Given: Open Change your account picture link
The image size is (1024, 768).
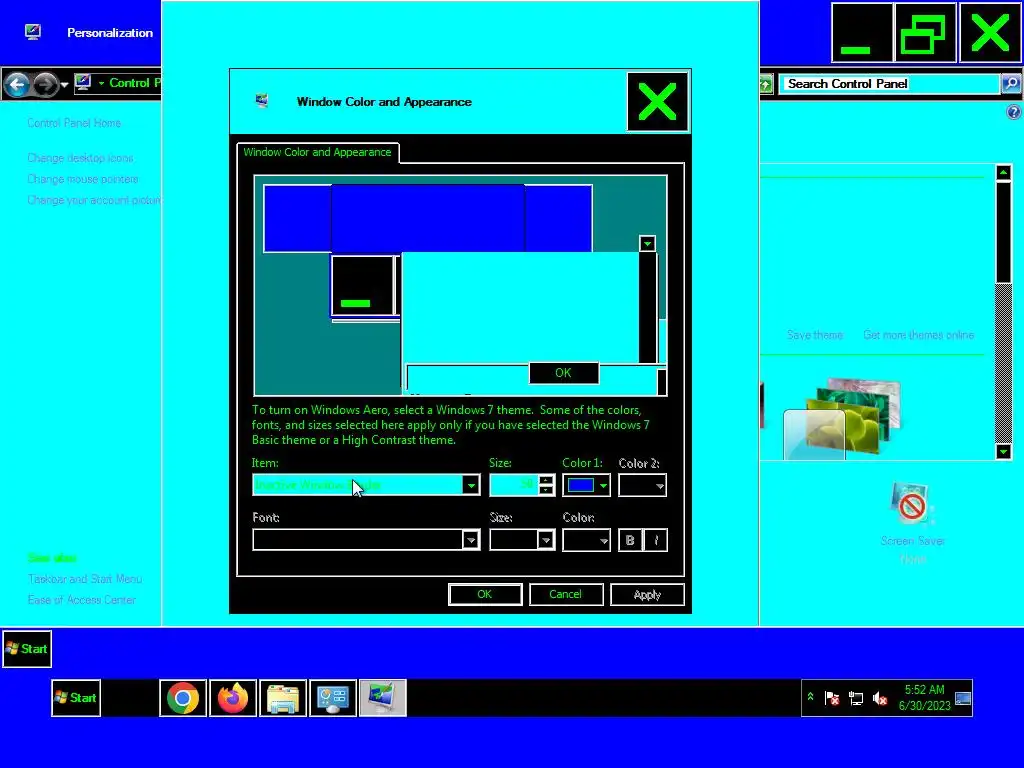Looking at the screenshot, I should [94, 200].
